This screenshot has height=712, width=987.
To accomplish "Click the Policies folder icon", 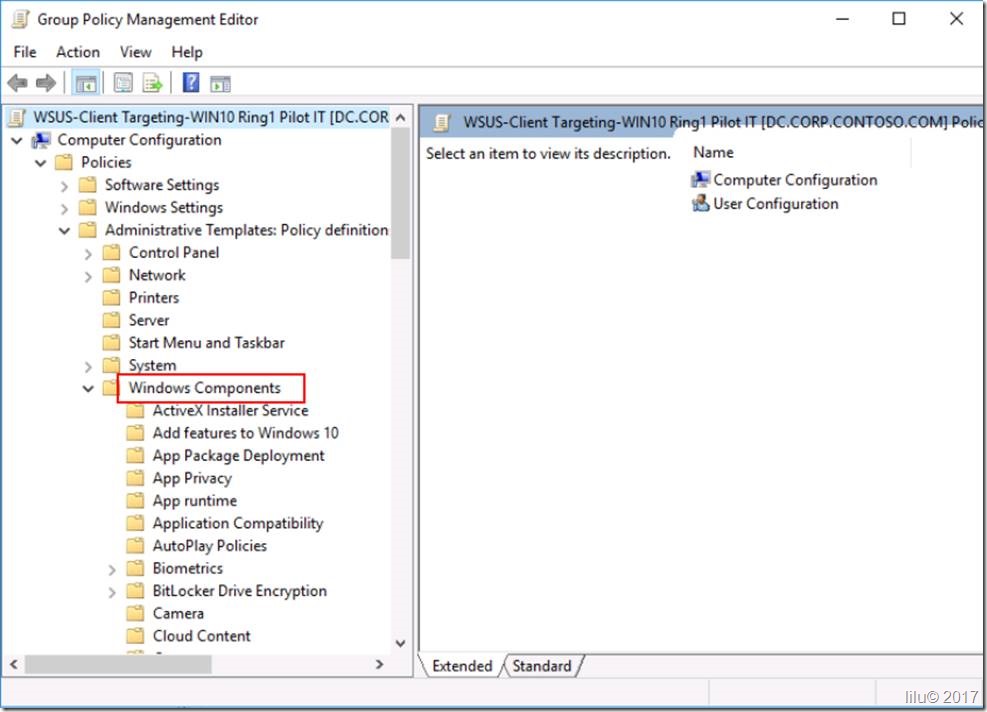I will 64,162.
